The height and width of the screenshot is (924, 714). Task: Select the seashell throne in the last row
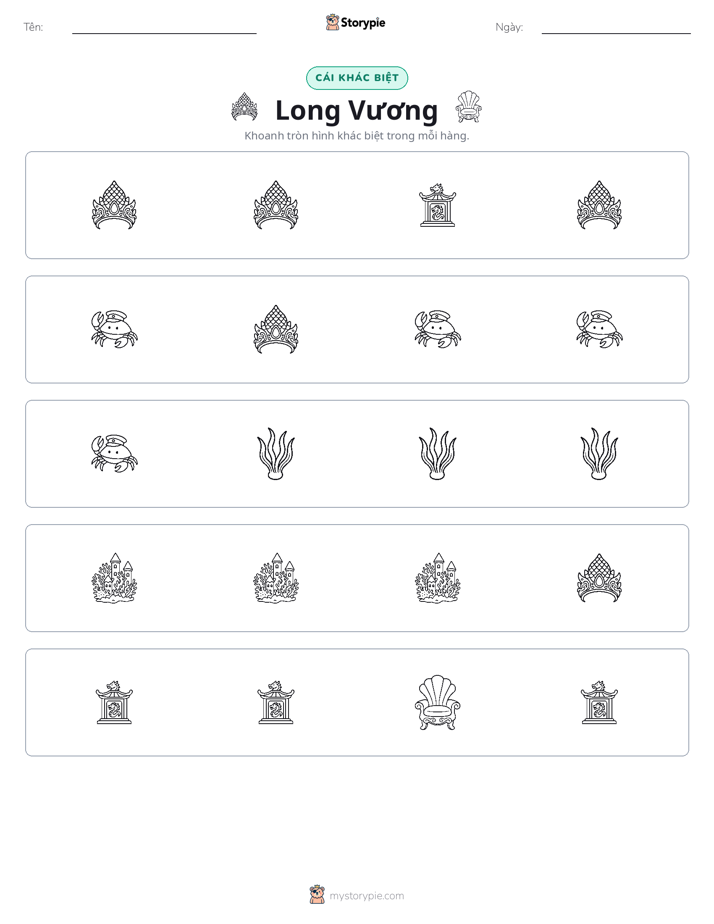437,702
